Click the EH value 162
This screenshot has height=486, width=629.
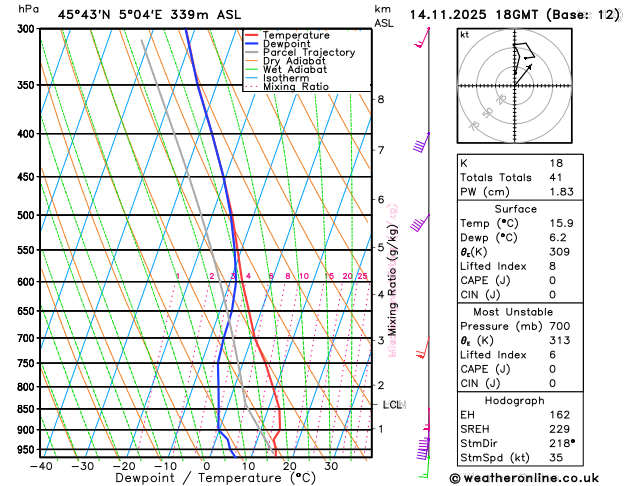(560, 415)
